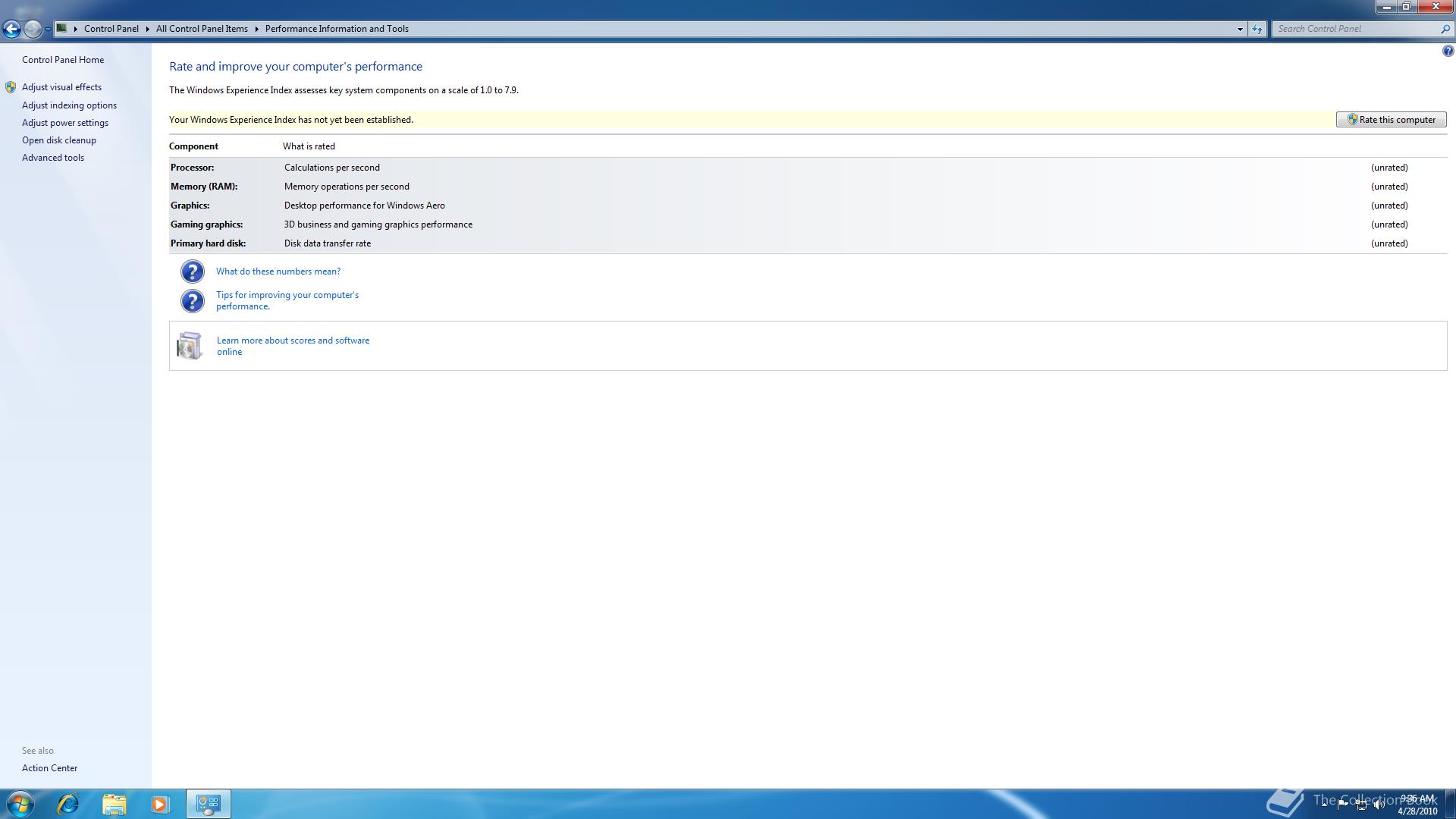
Task: Open Adjust power settings
Action: [65, 123]
